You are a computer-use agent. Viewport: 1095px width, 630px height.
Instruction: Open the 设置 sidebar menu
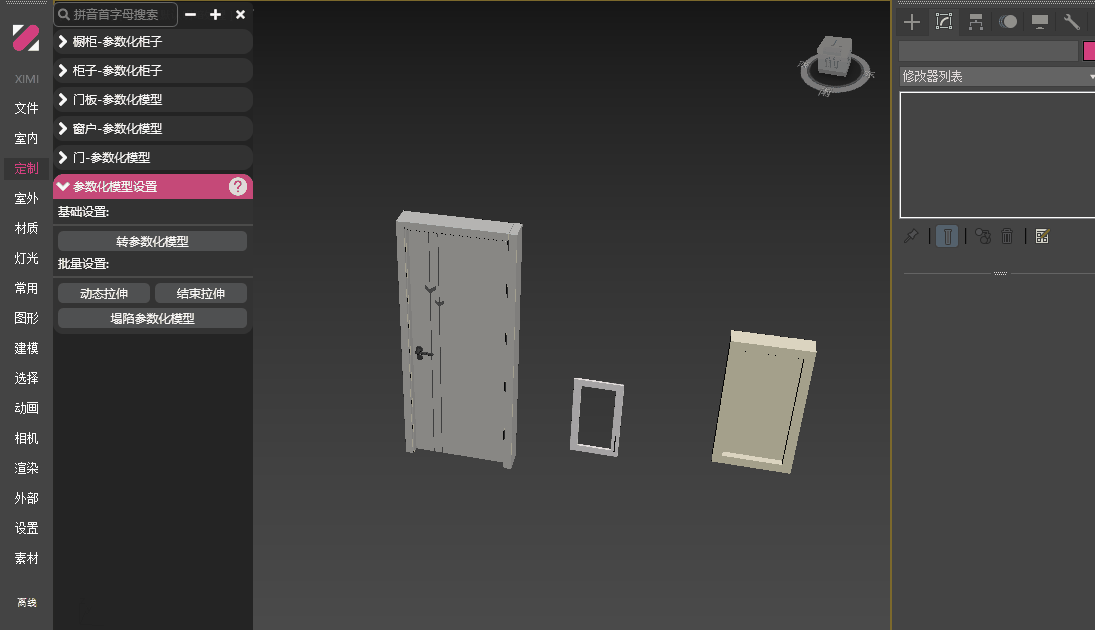[27, 529]
